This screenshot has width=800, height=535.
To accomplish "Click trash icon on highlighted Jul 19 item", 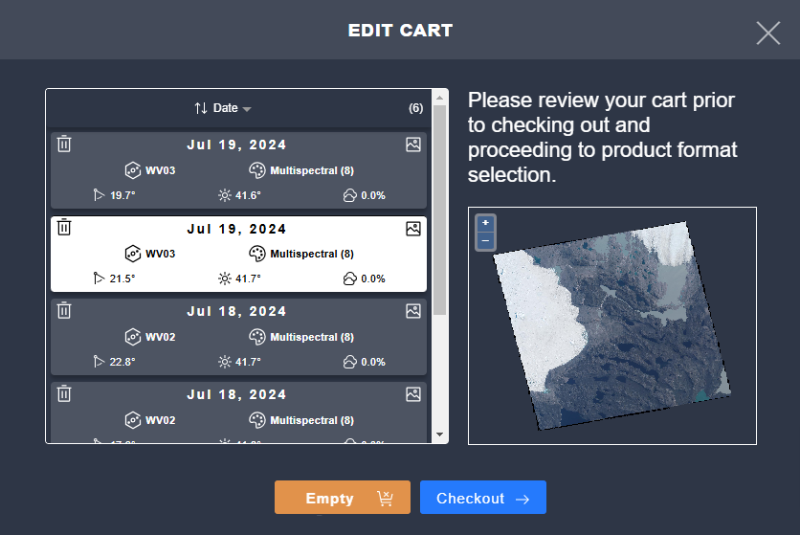I will click(64, 228).
